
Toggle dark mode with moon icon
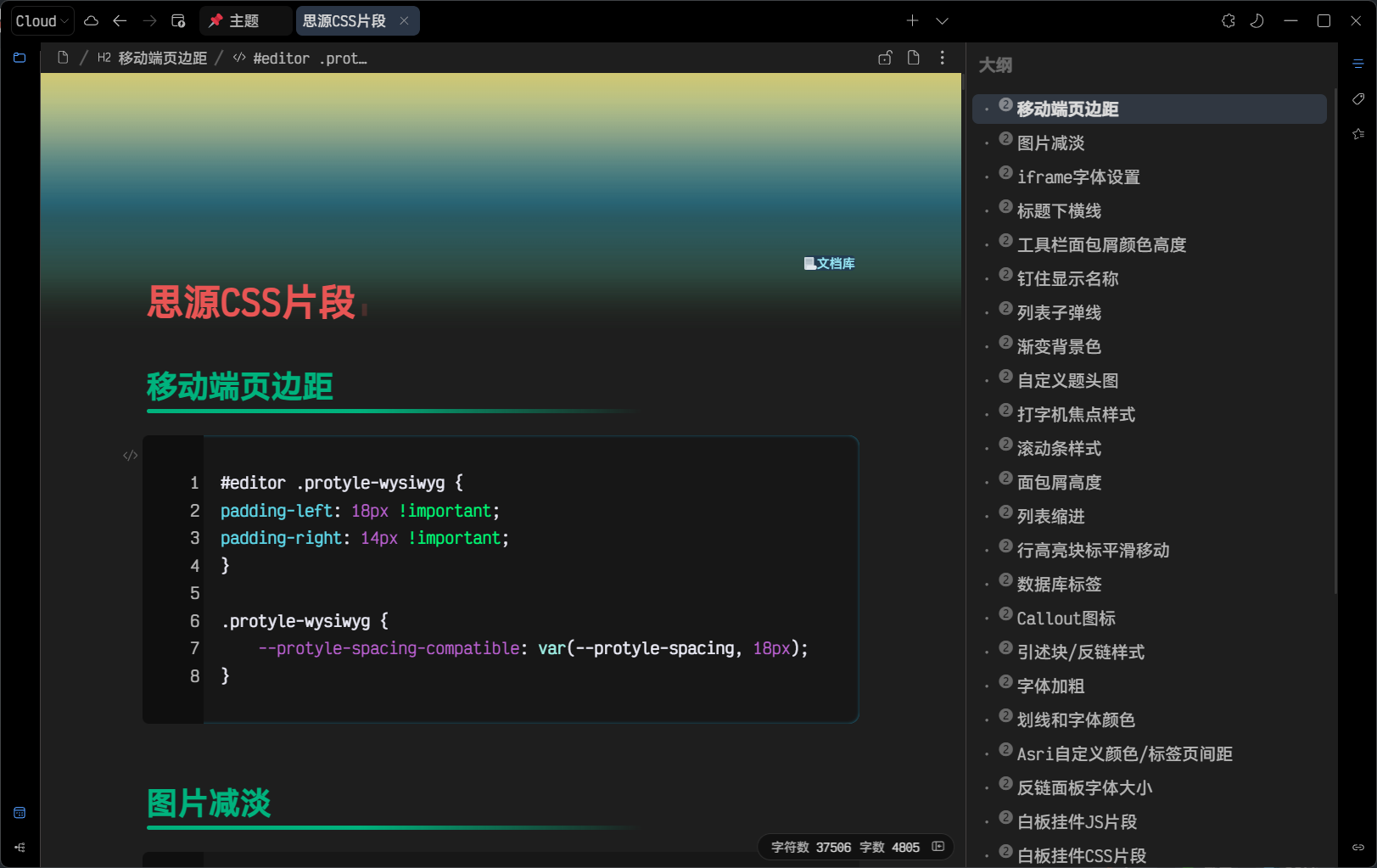[1257, 20]
